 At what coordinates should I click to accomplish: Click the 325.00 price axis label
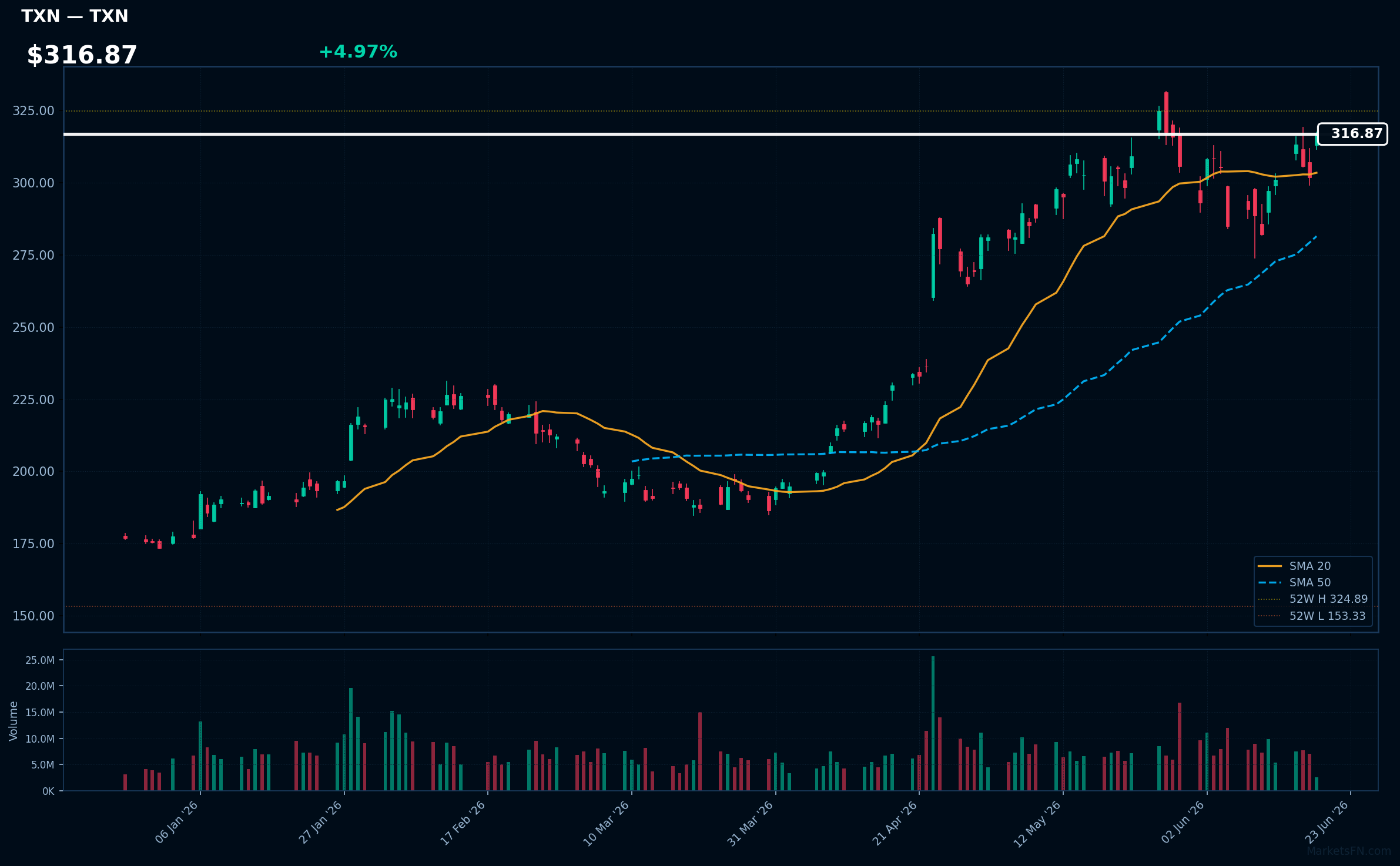coord(34,111)
